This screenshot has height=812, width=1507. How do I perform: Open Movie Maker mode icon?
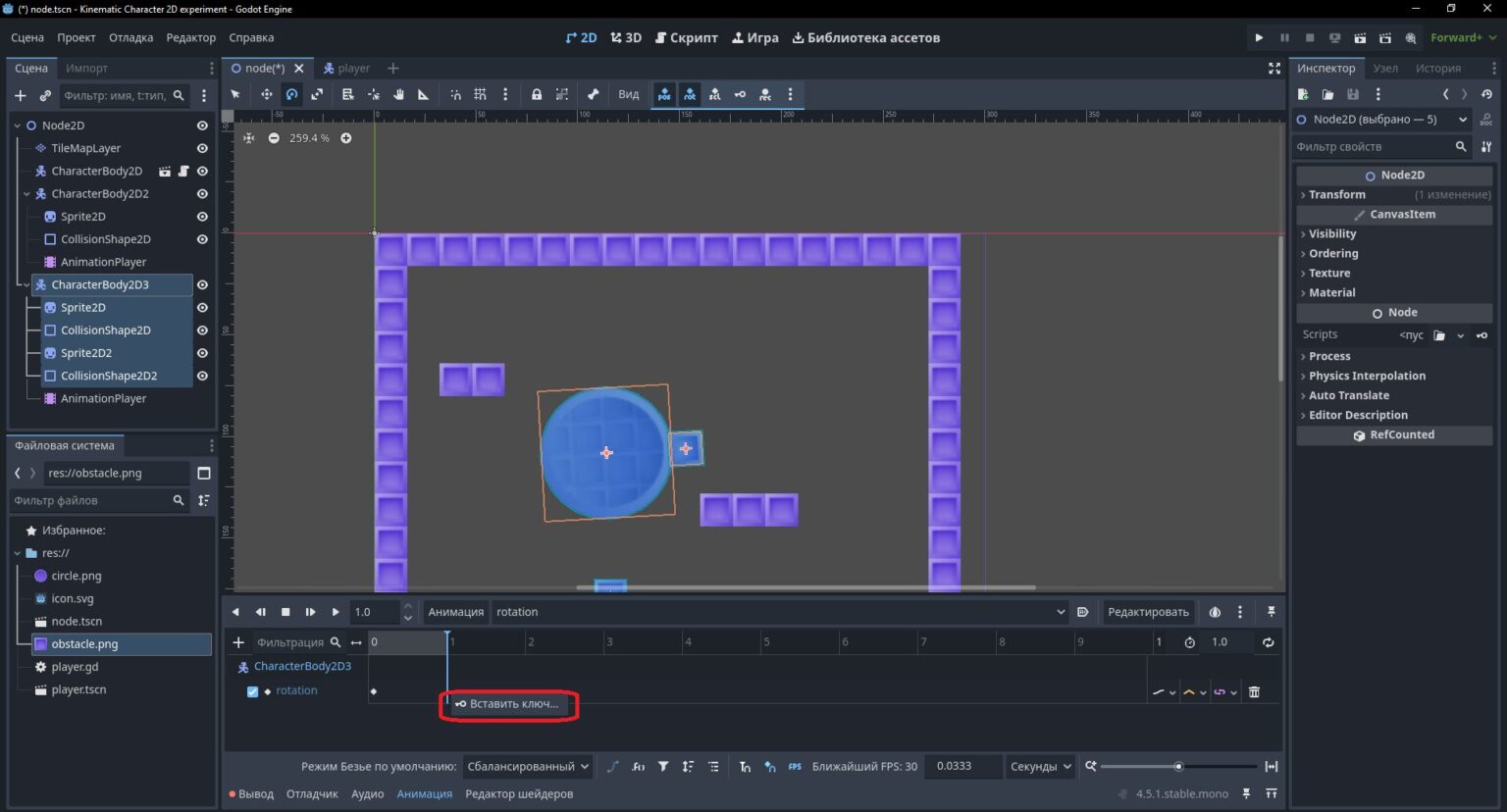tap(1411, 37)
